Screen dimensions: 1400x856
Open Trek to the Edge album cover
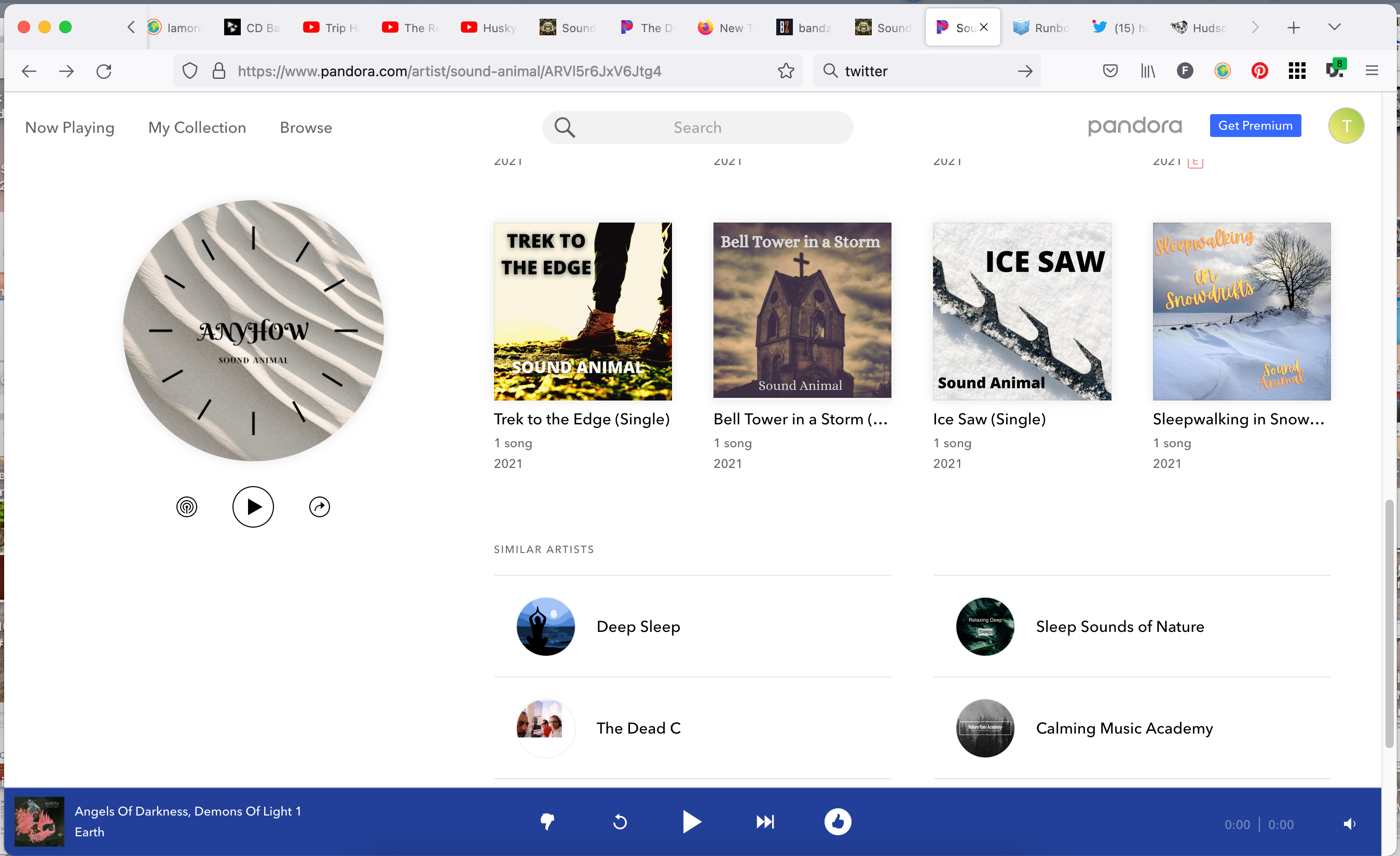tap(582, 311)
